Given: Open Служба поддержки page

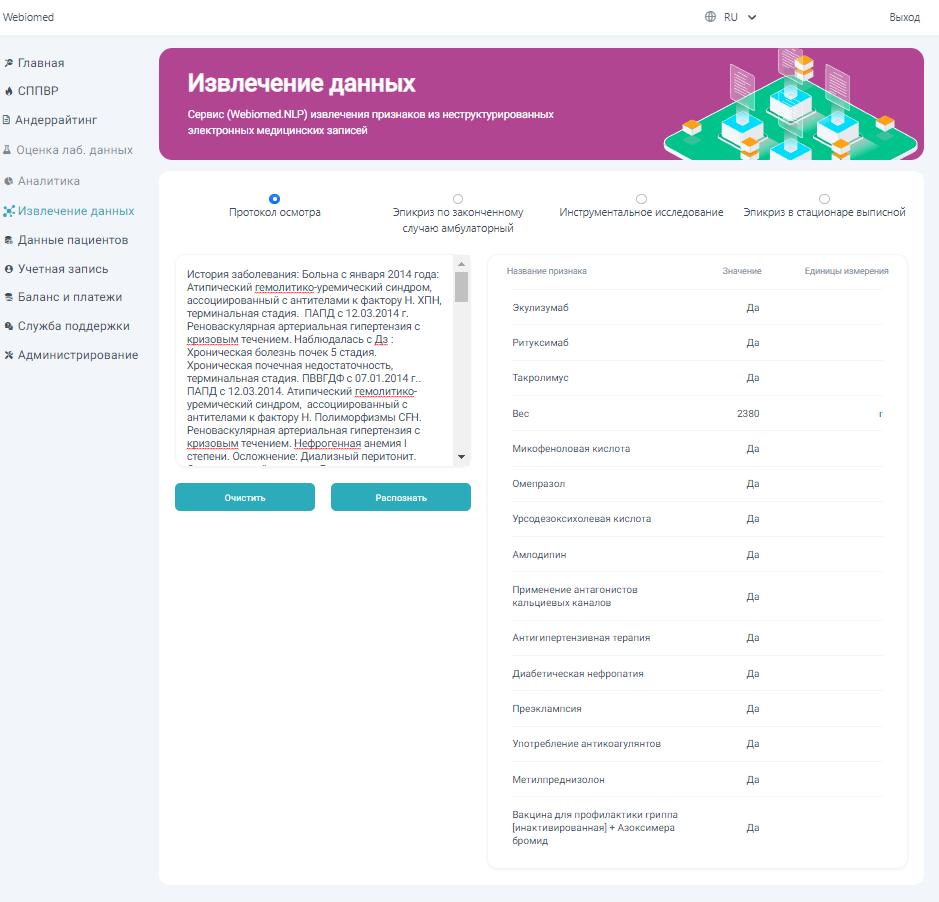Looking at the screenshot, I should (74, 326).
